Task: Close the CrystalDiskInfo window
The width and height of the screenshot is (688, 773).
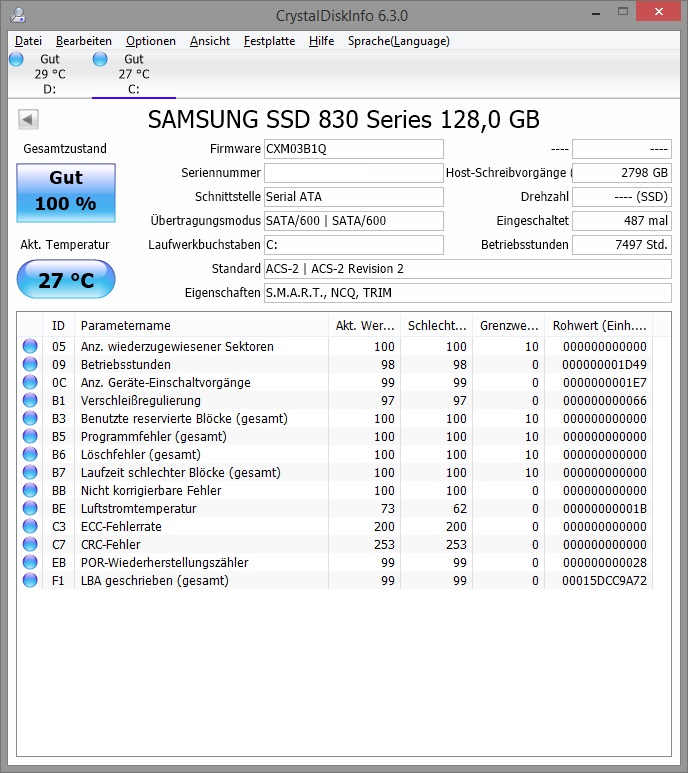Action: [x=658, y=11]
